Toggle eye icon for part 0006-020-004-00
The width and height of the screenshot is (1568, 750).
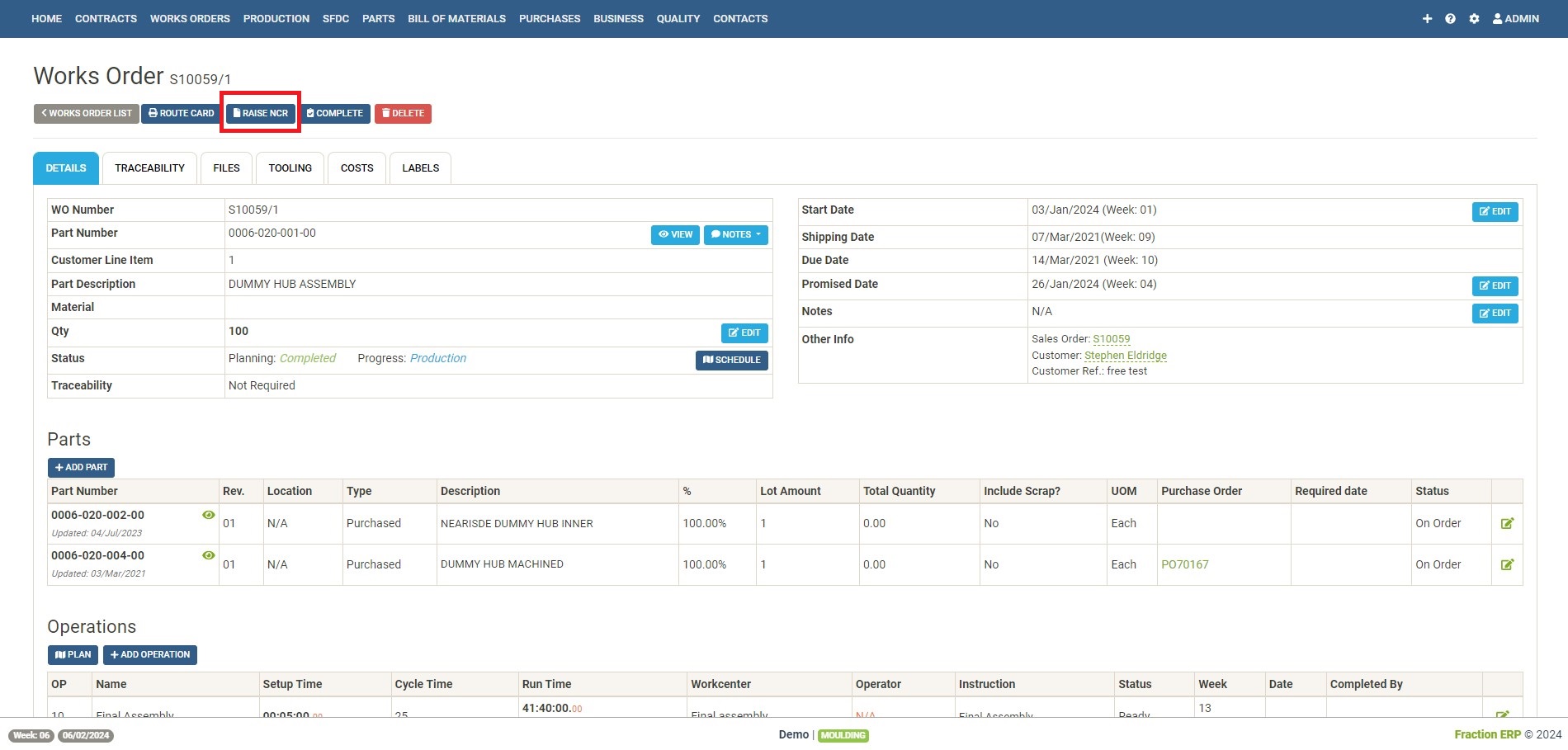click(x=209, y=555)
